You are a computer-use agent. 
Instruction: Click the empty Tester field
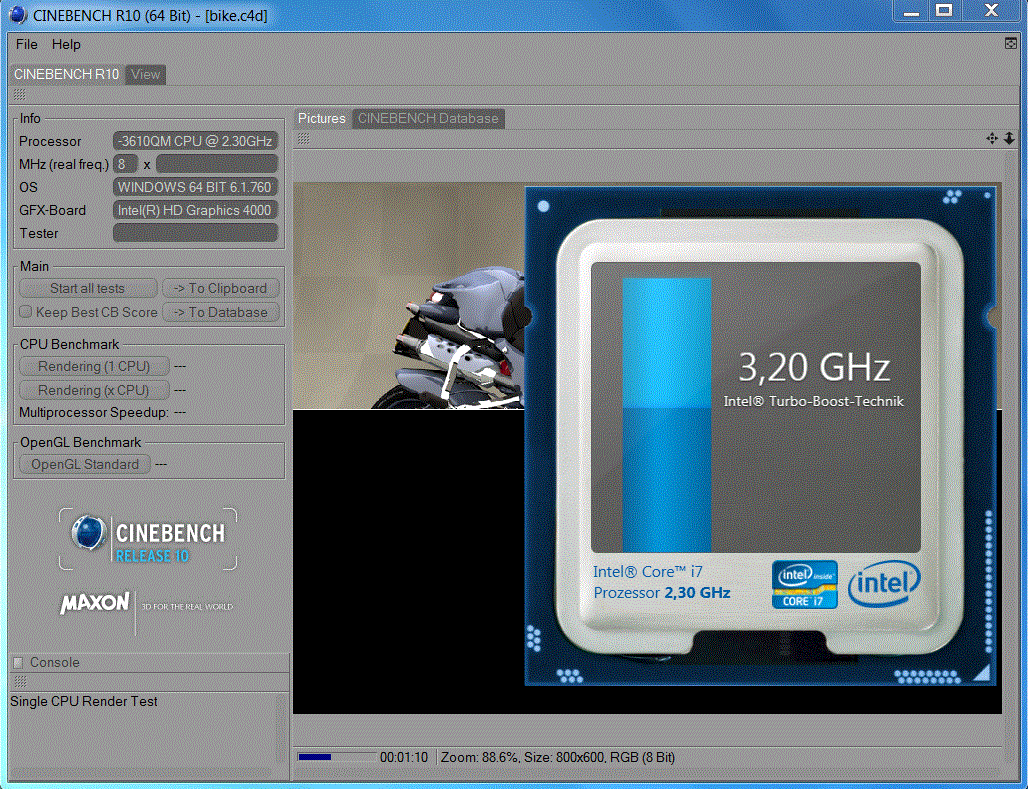click(195, 233)
